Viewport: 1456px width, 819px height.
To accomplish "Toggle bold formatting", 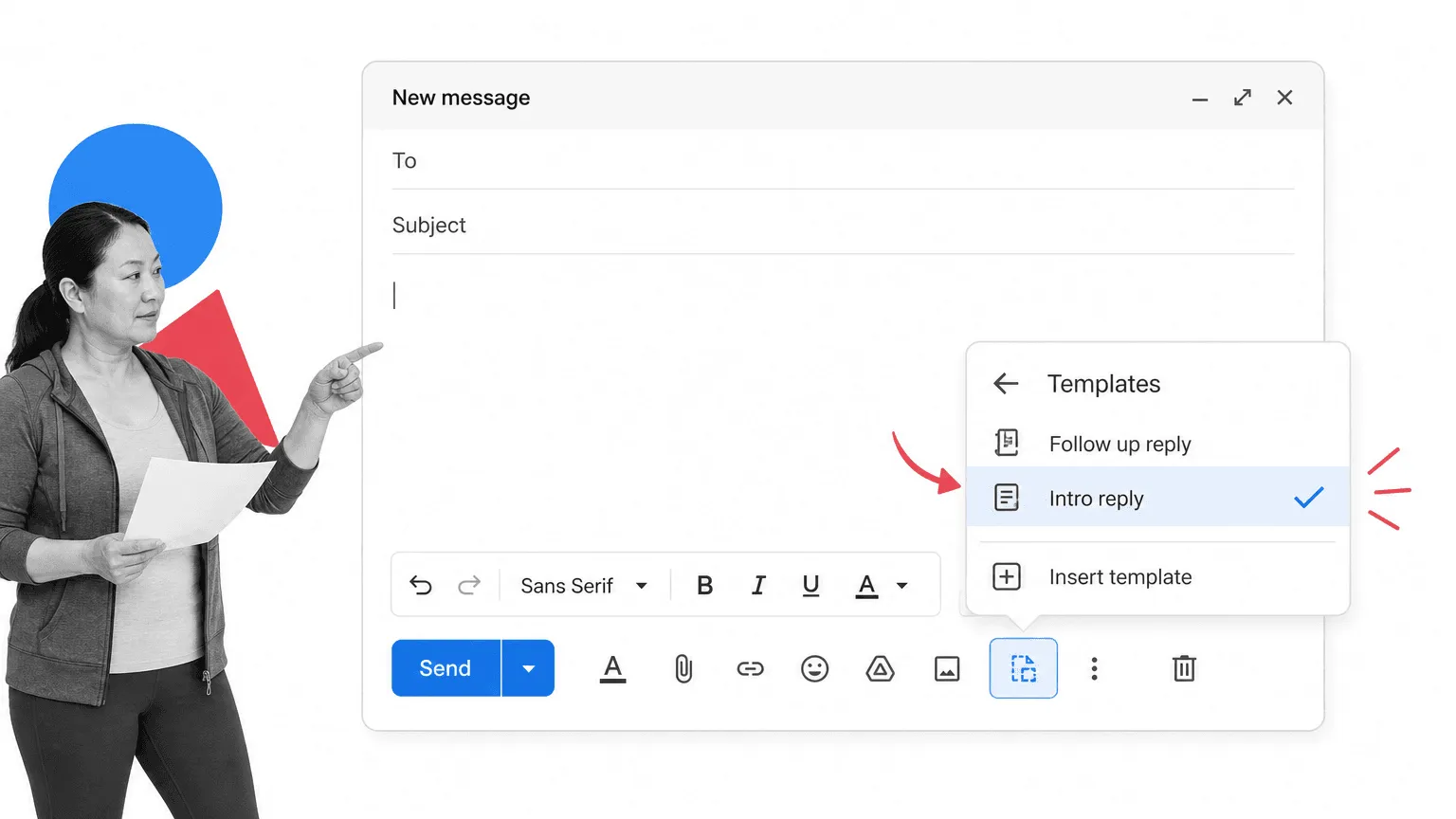I will point(704,586).
